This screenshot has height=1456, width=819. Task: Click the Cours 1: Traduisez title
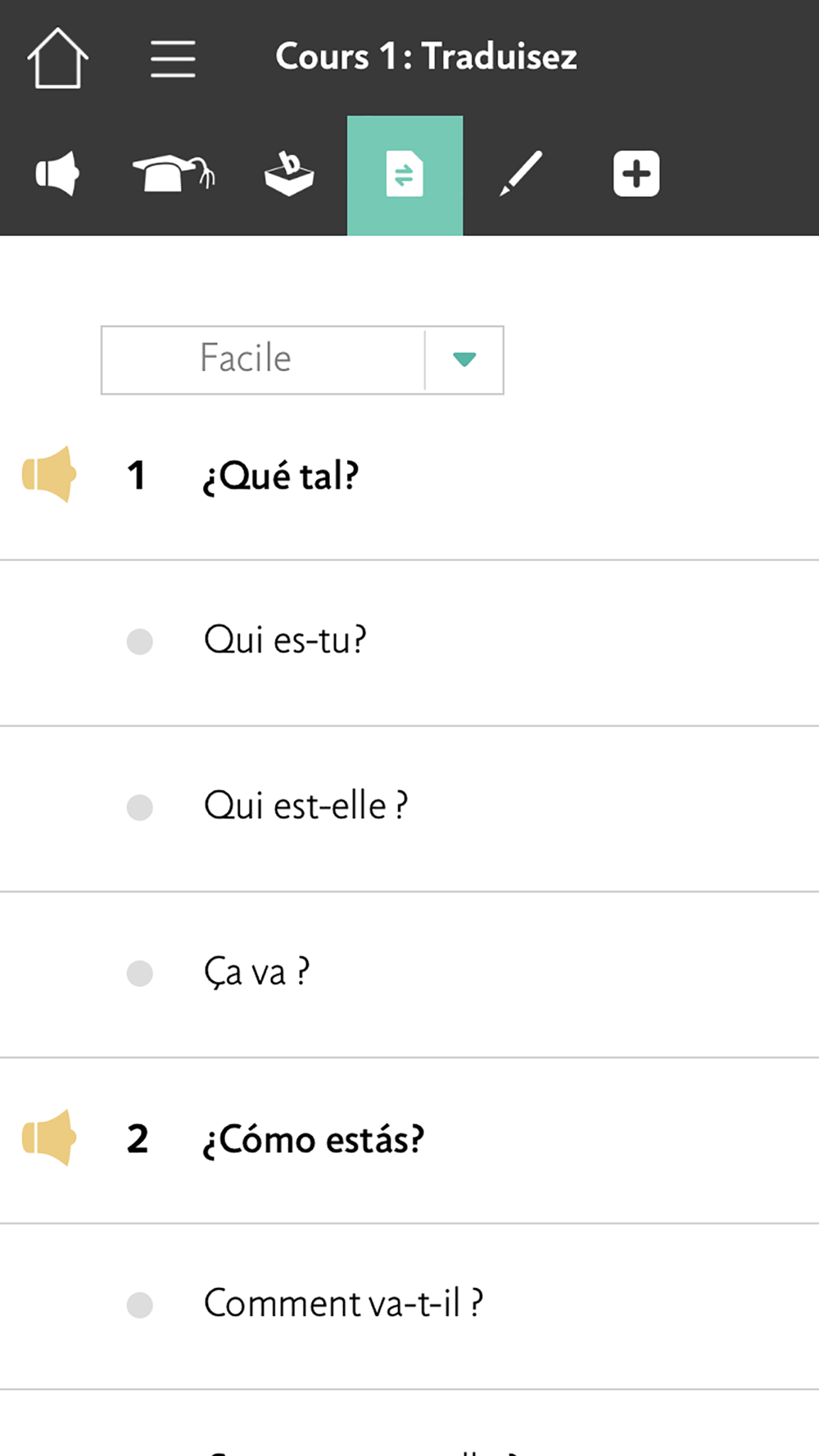point(426,57)
